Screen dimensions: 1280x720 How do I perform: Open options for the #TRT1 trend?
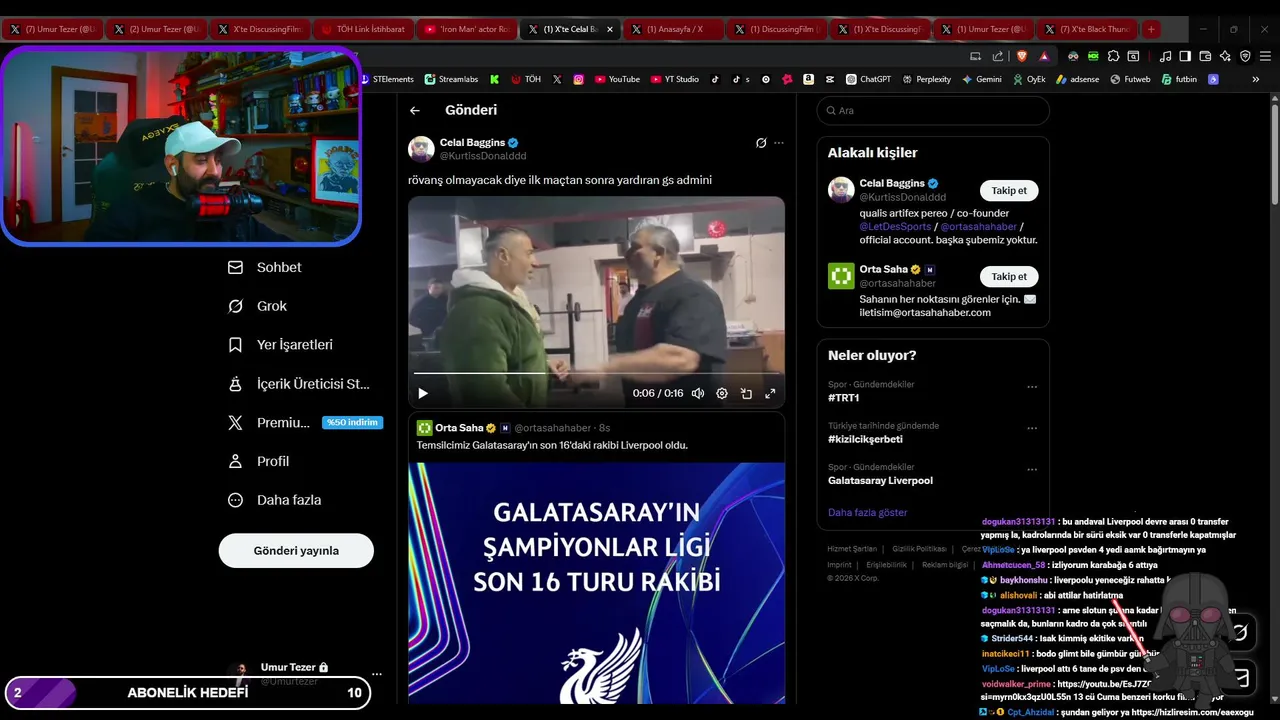pos(1032,387)
